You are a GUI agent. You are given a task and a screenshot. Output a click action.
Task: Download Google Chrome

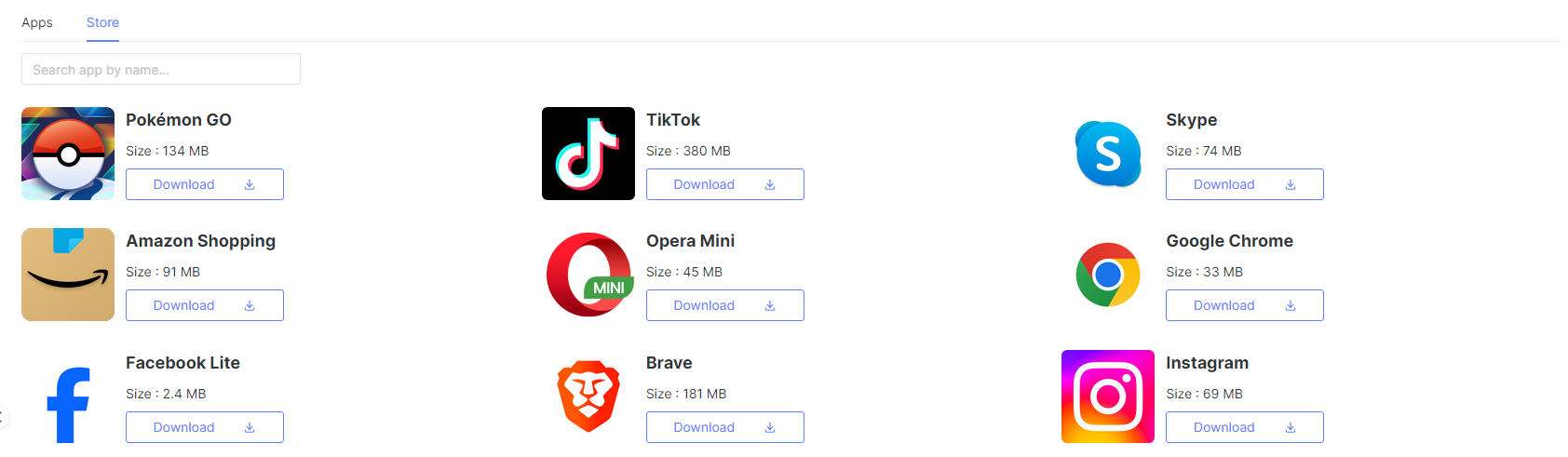[1245, 305]
